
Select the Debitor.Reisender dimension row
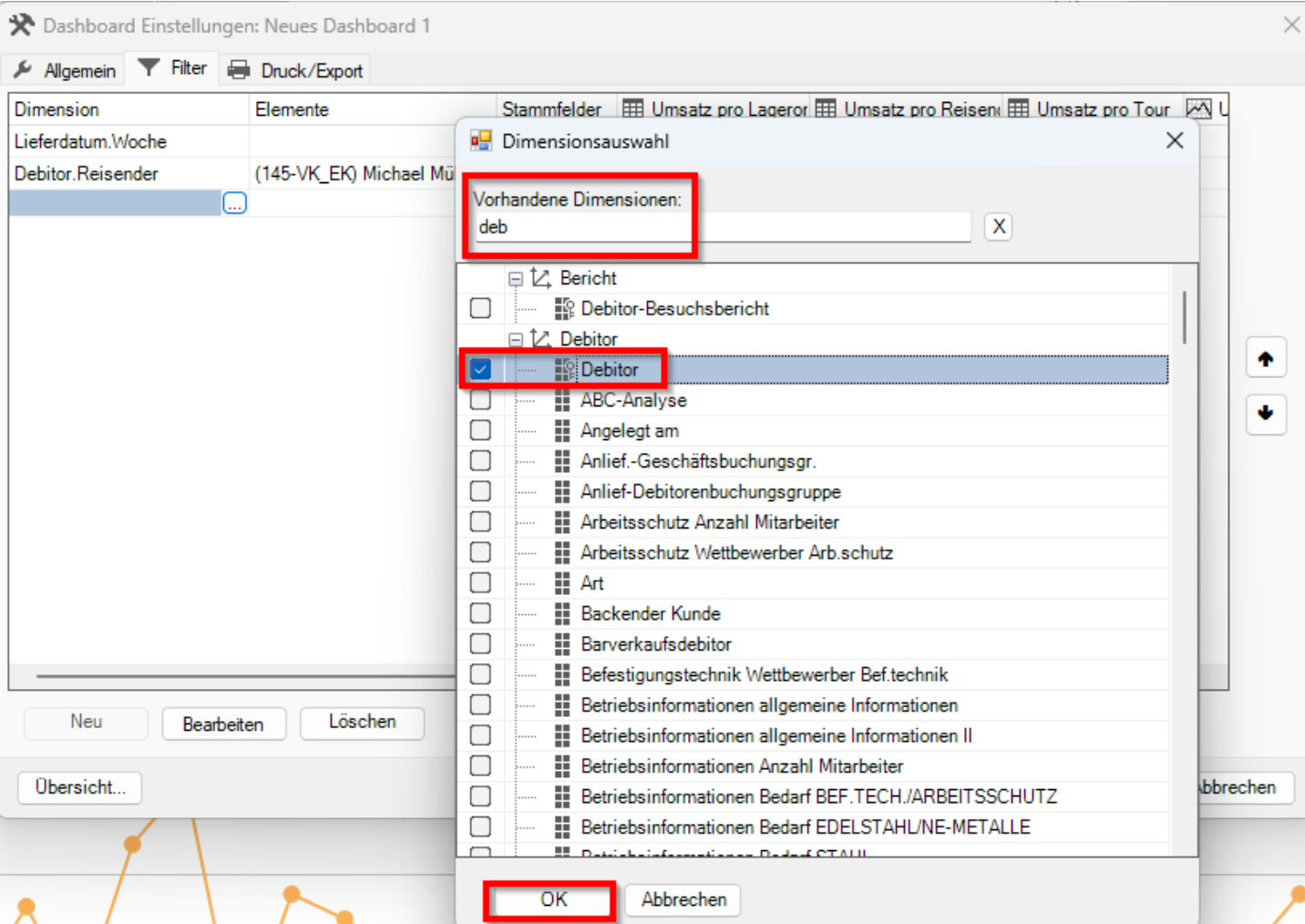(128, 174)
